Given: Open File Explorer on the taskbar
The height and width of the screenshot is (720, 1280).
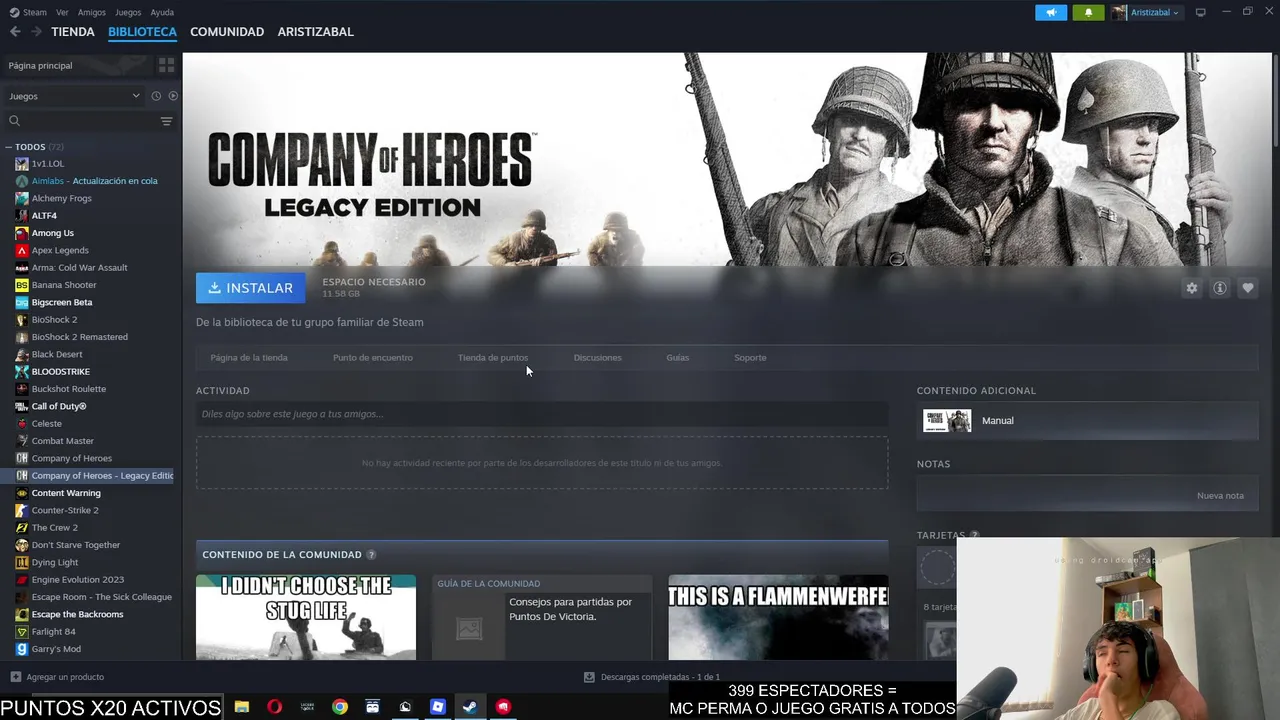Looking at the screenshot, I should (x=242, y=707).
